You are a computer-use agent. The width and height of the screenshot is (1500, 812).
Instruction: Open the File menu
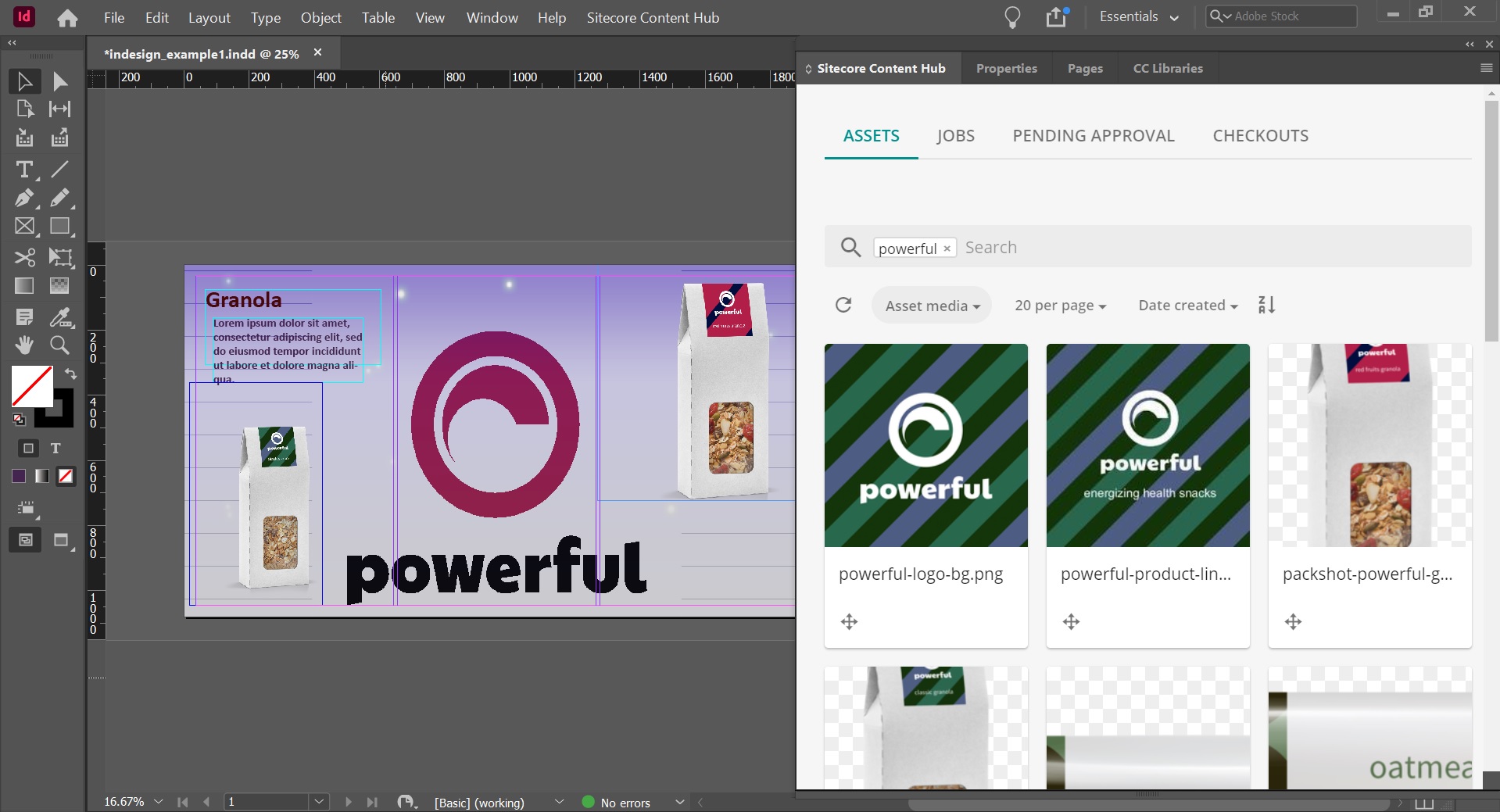[114, 17]
